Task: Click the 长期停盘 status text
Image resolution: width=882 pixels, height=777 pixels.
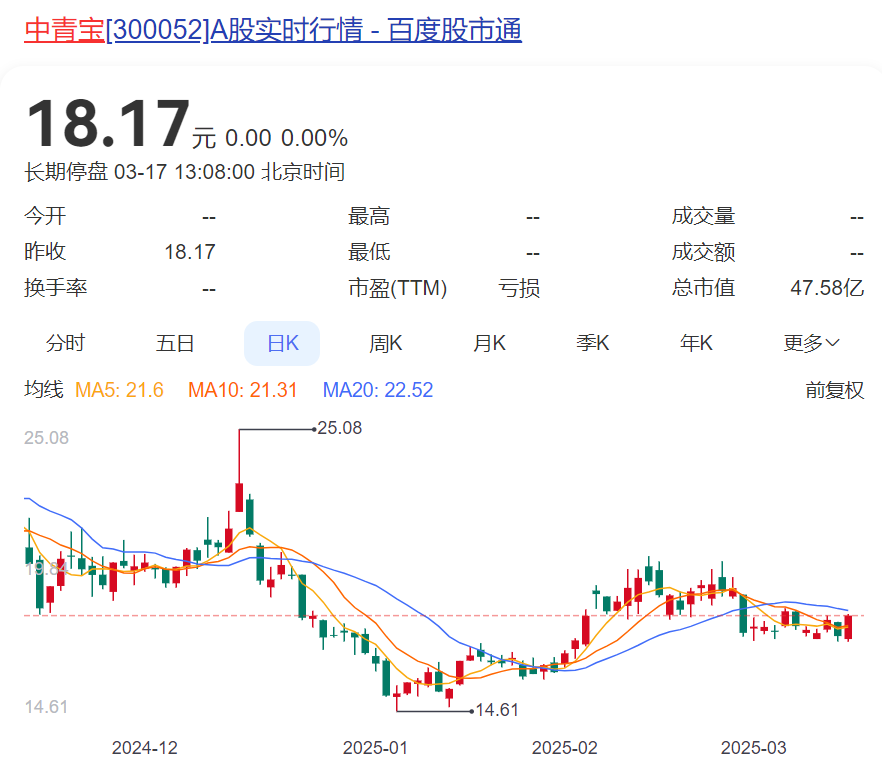Action: pos(66,172)
